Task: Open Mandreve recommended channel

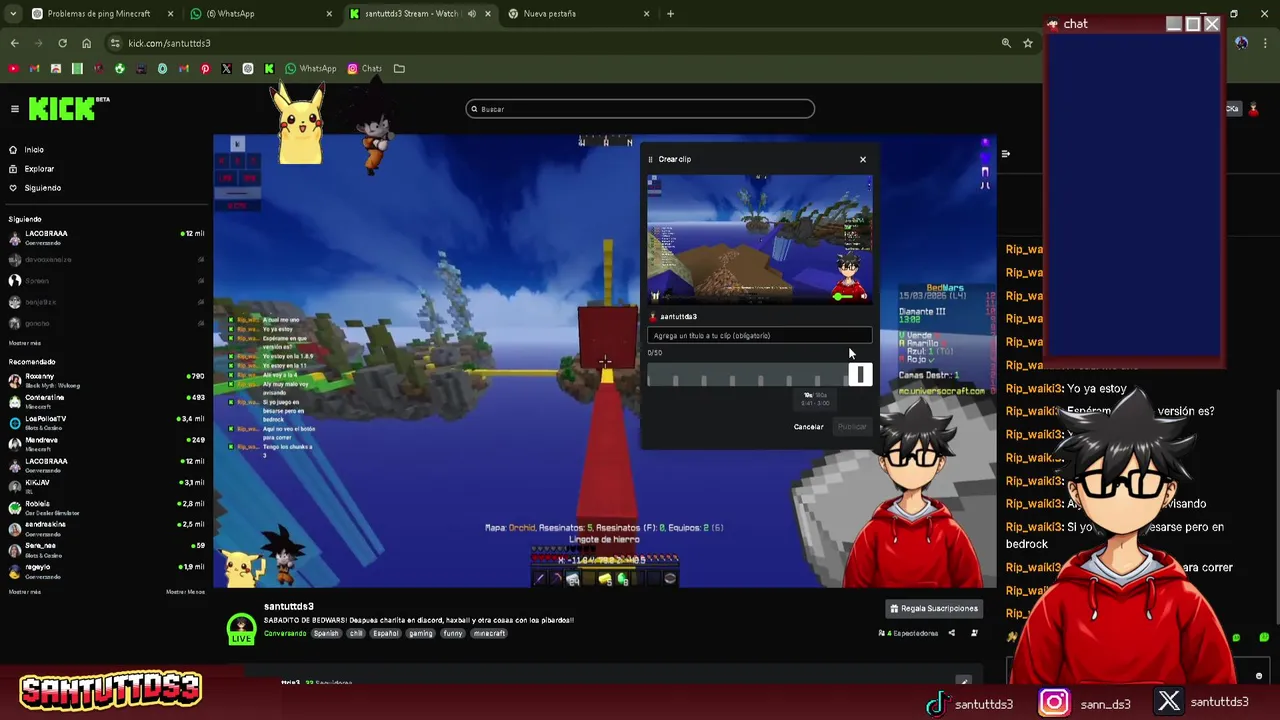Action: [105, 443]
